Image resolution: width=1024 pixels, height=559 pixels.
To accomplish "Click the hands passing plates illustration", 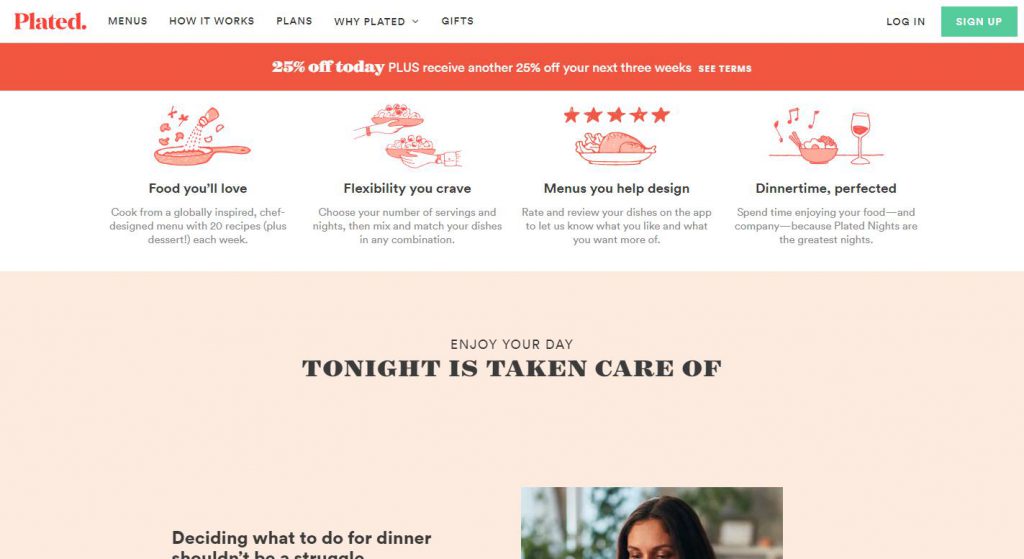I will tap(408, 135).
